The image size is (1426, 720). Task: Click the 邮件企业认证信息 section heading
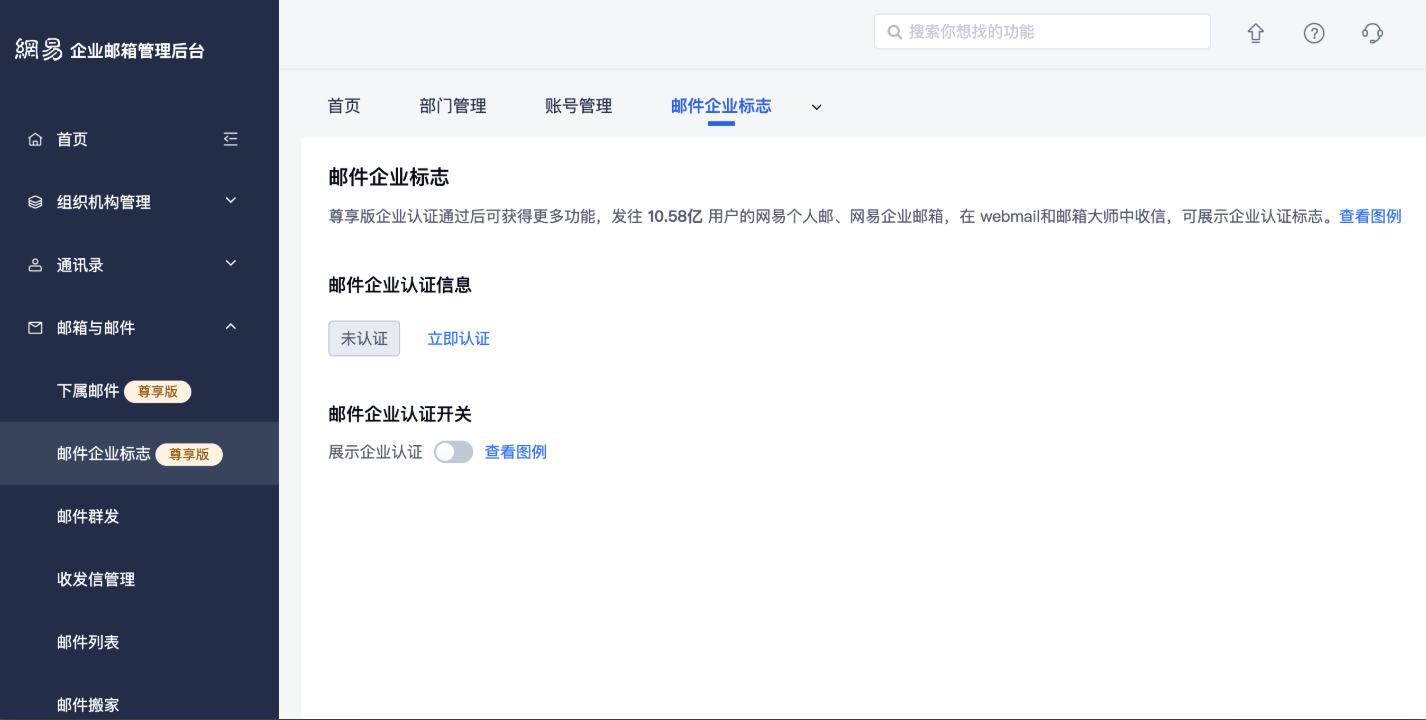[400, 285]
